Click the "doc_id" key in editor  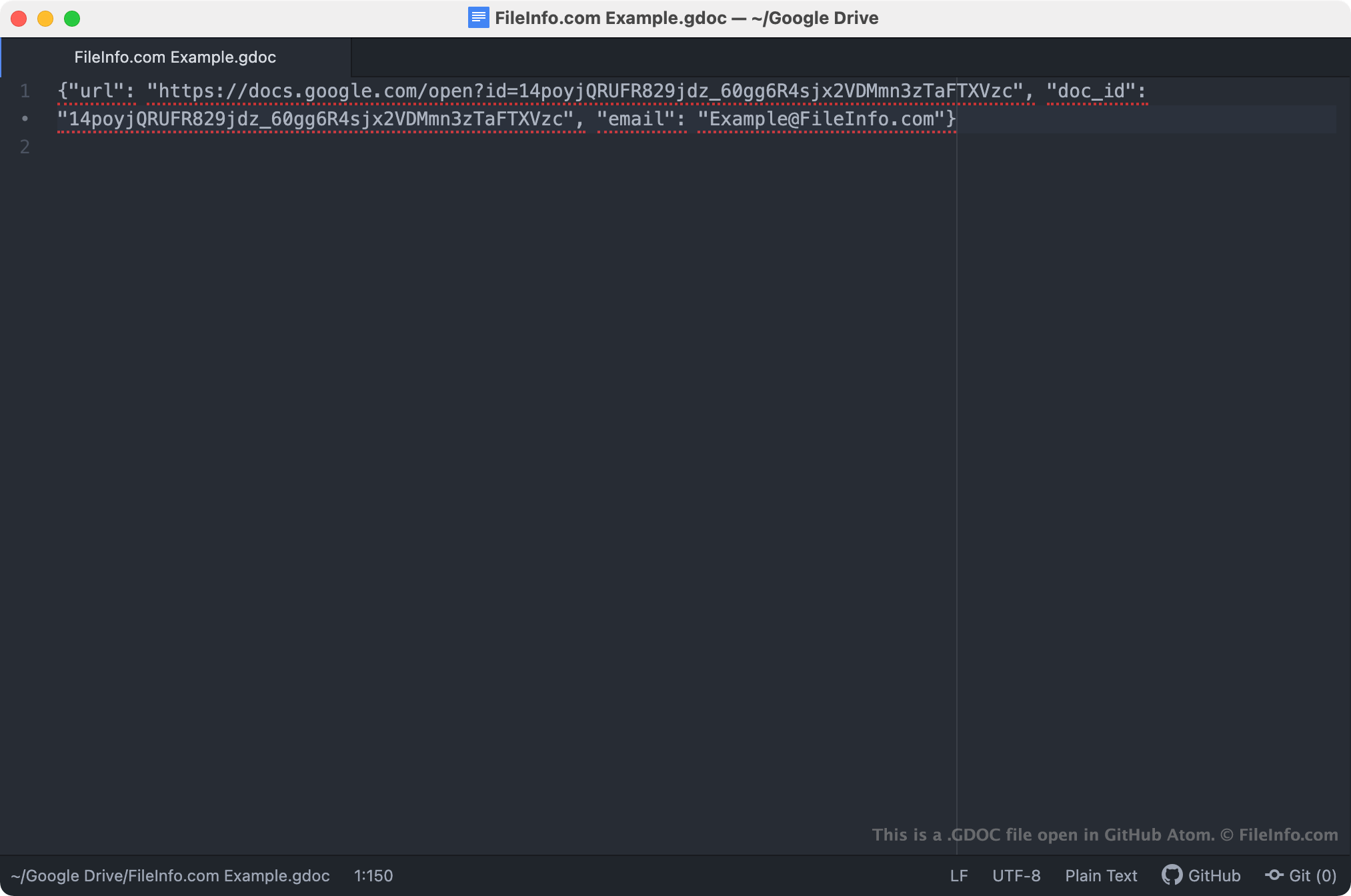pos(1091,91)
